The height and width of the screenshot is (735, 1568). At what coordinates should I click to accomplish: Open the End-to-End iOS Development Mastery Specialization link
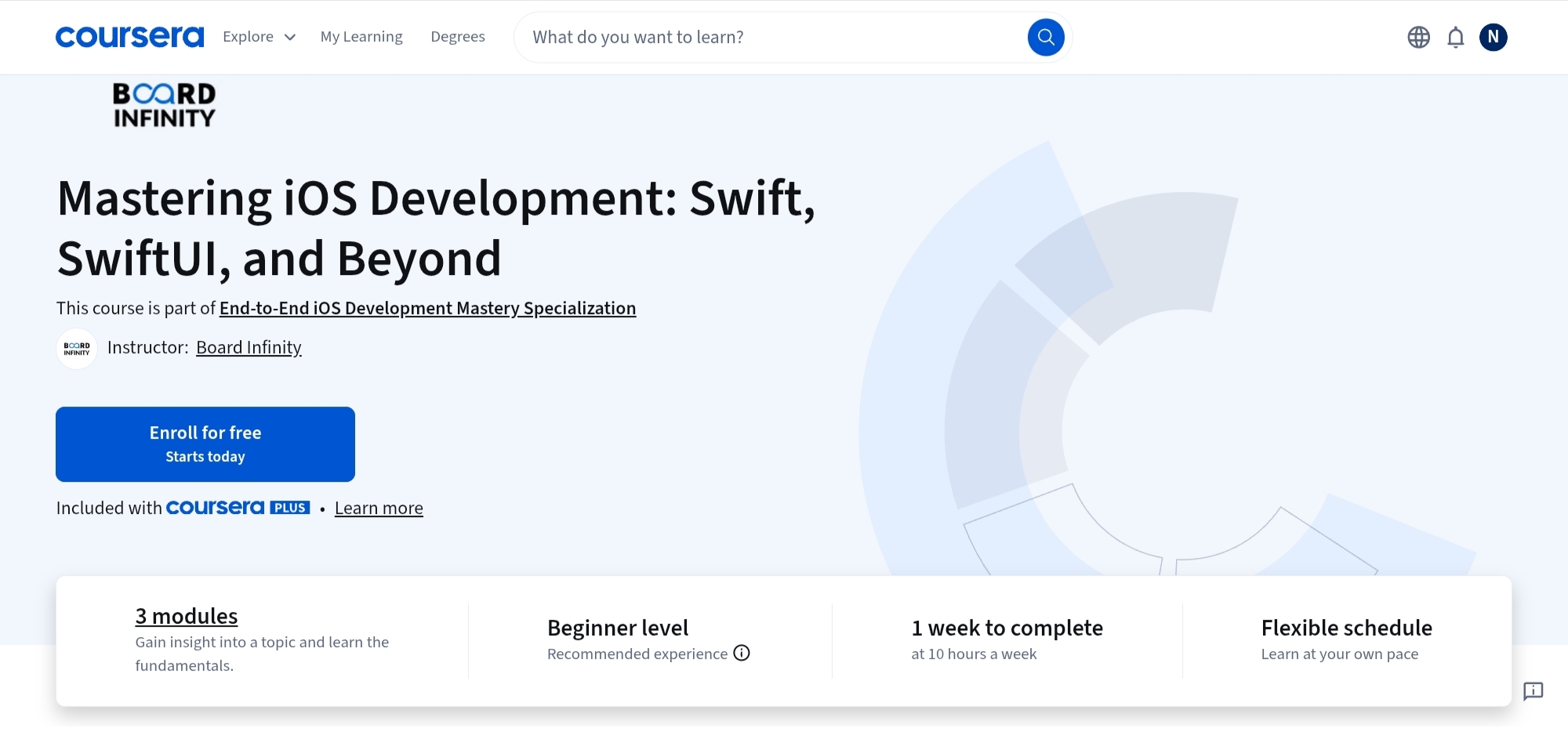[x=427, y=308]
